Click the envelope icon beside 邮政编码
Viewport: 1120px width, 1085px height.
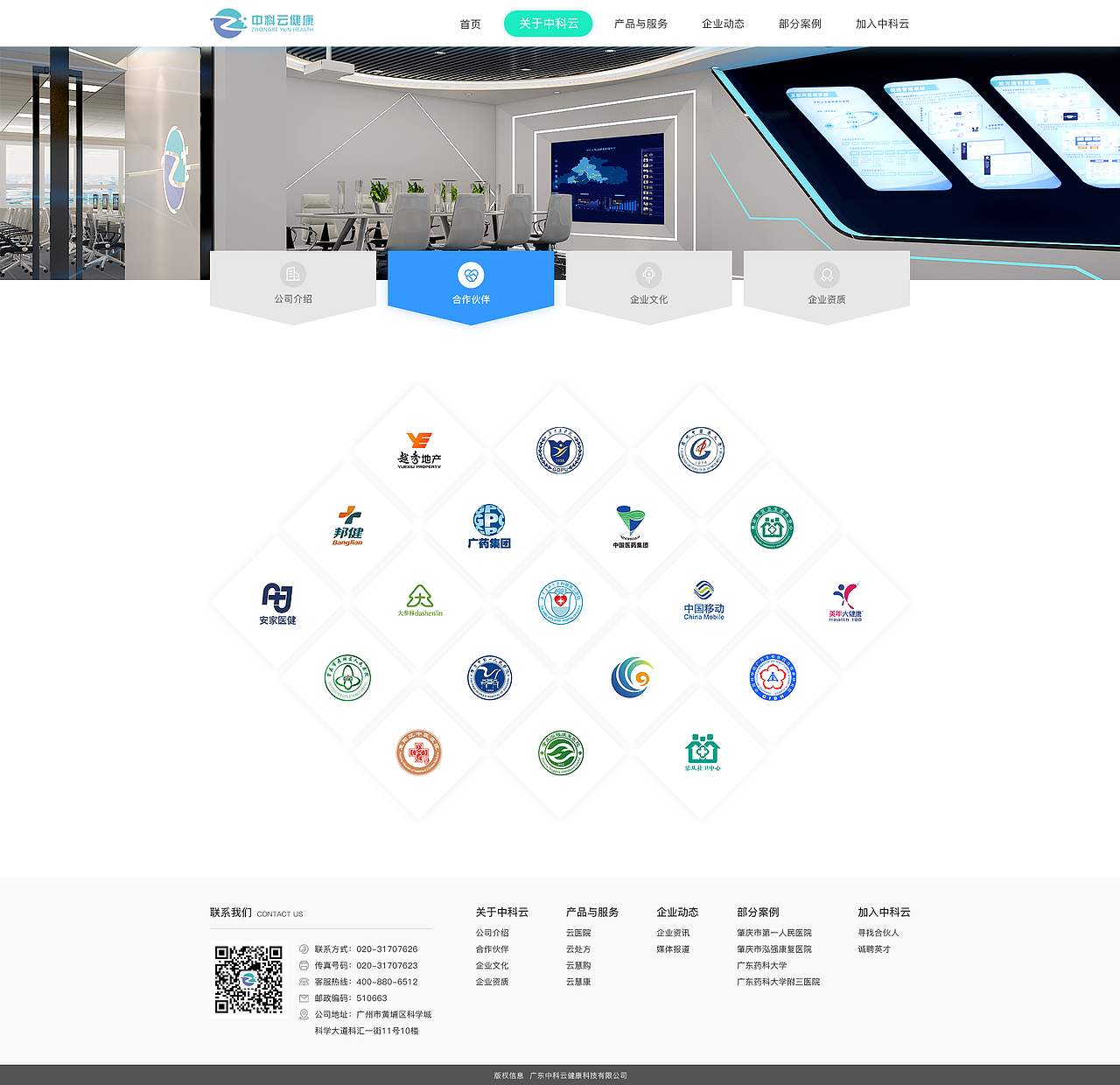point(304,998)
